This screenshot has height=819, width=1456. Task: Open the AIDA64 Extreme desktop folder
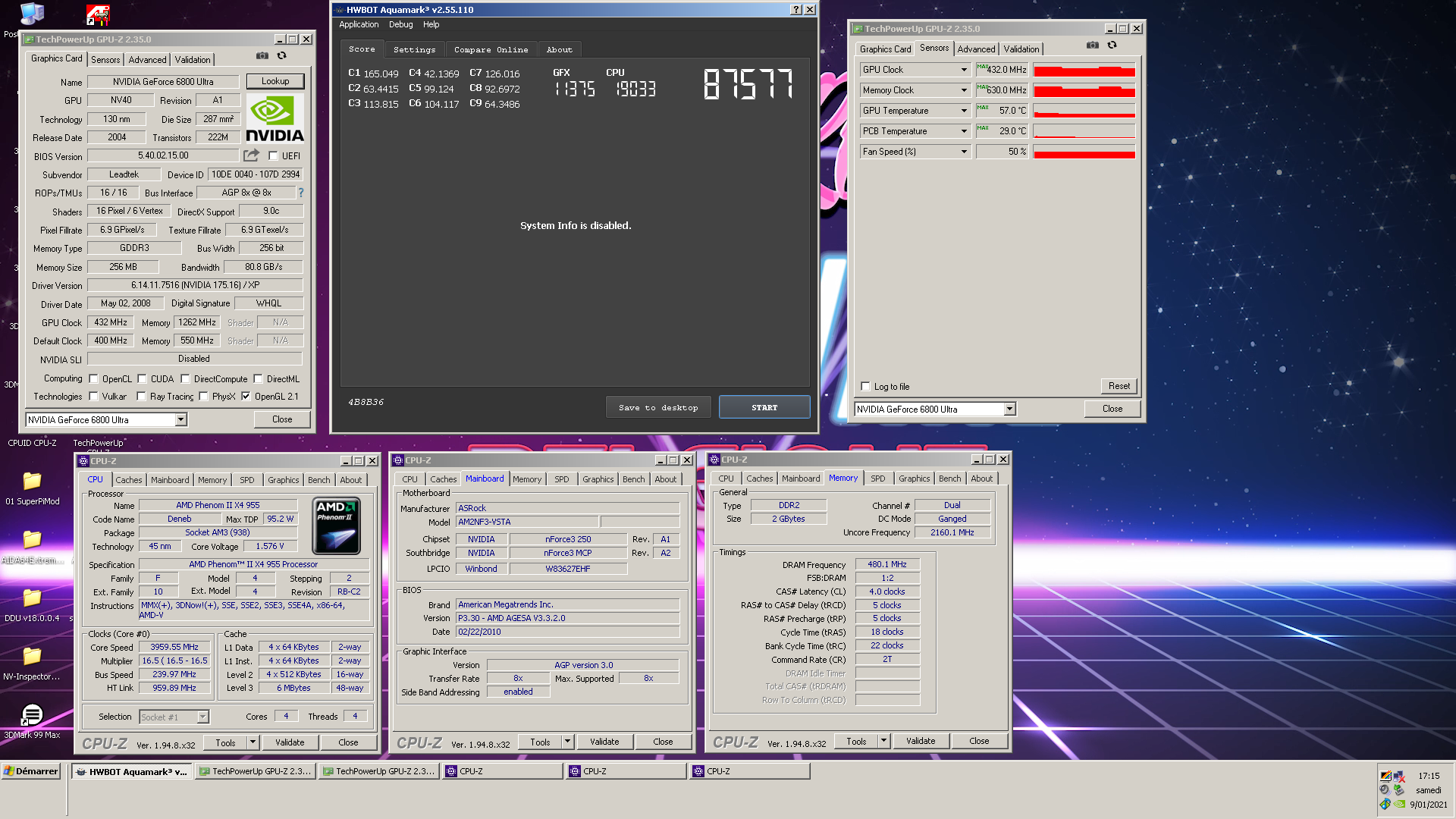(32, 539)
